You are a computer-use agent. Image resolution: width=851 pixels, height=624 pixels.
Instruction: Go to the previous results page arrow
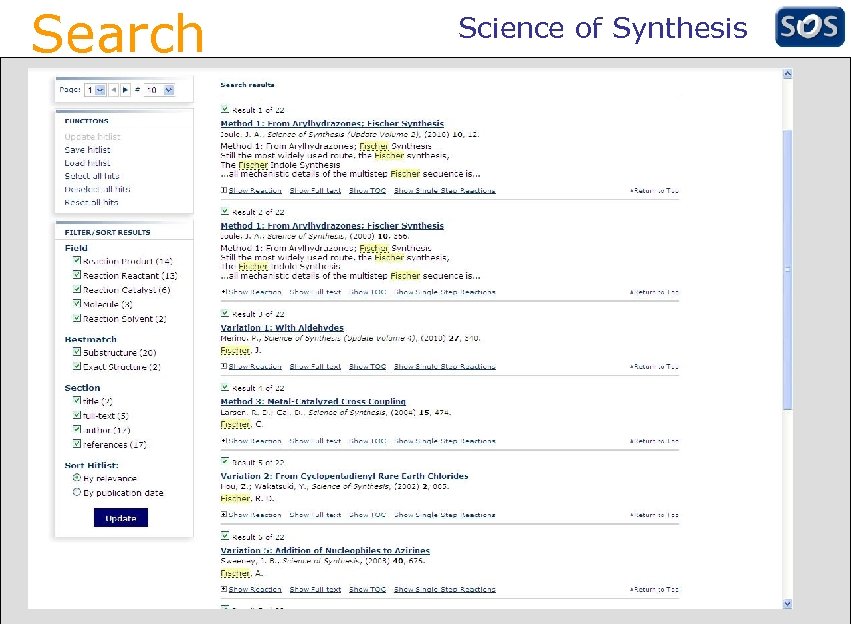click(x=113, y=90)
